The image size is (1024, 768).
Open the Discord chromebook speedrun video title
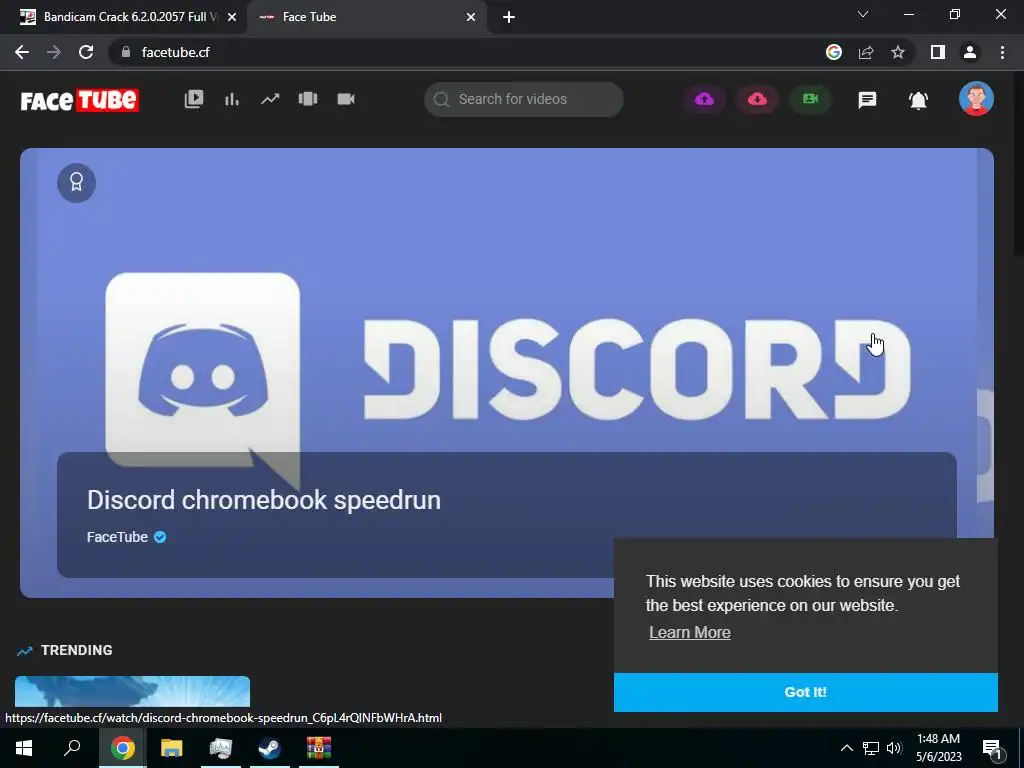[264, 500]
